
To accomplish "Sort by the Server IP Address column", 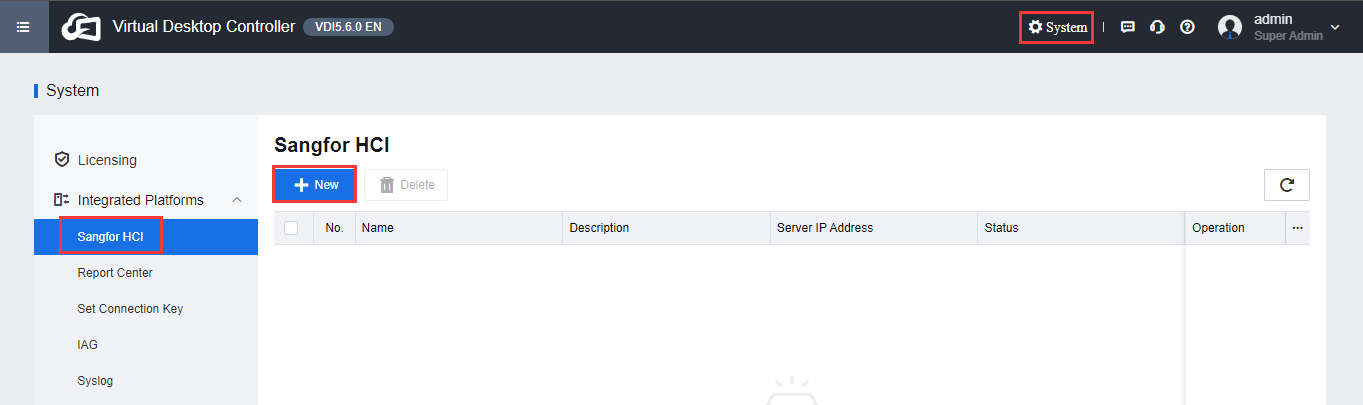I will [x=825, y=228].
